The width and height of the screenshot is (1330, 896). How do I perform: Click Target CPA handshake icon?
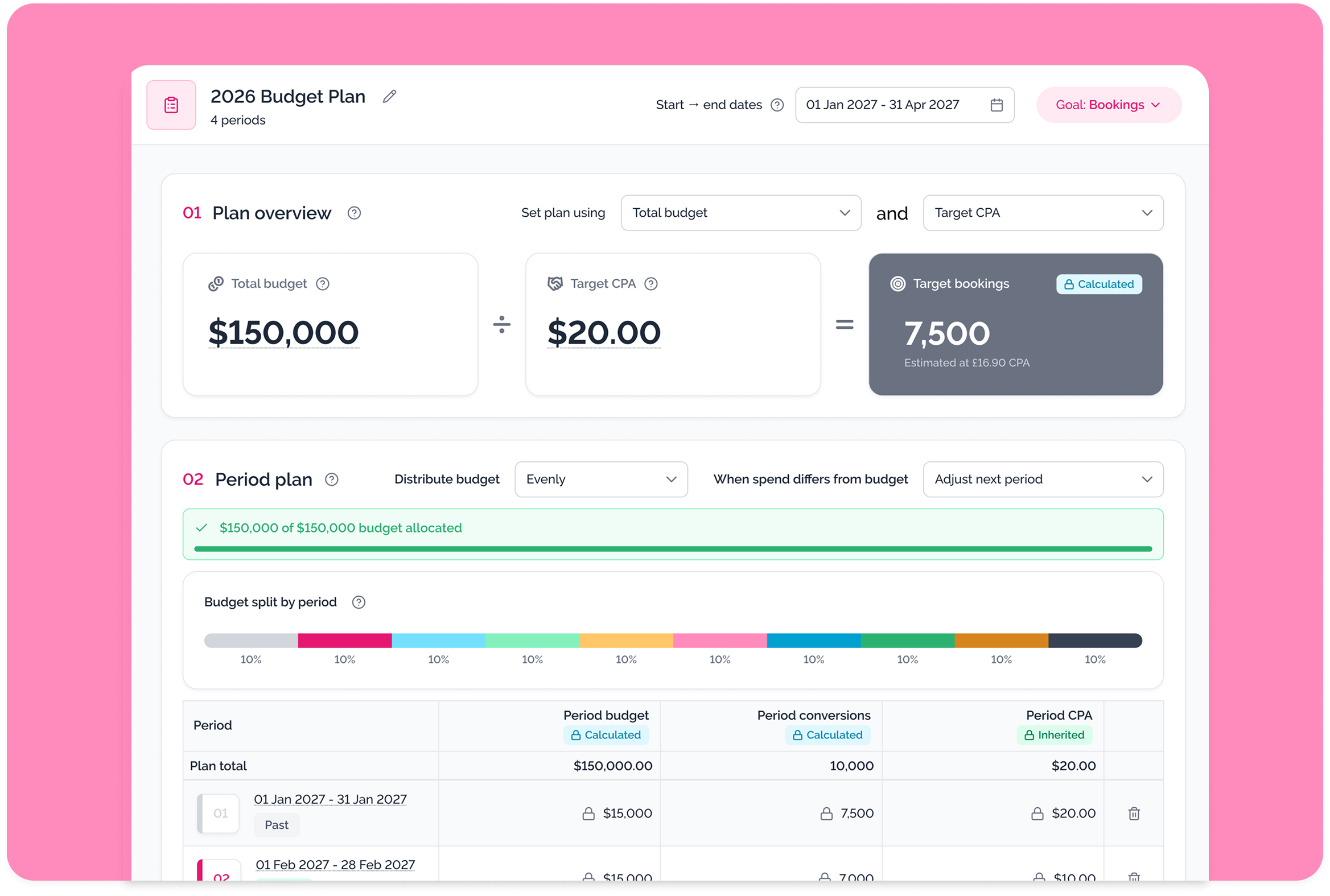555,283
